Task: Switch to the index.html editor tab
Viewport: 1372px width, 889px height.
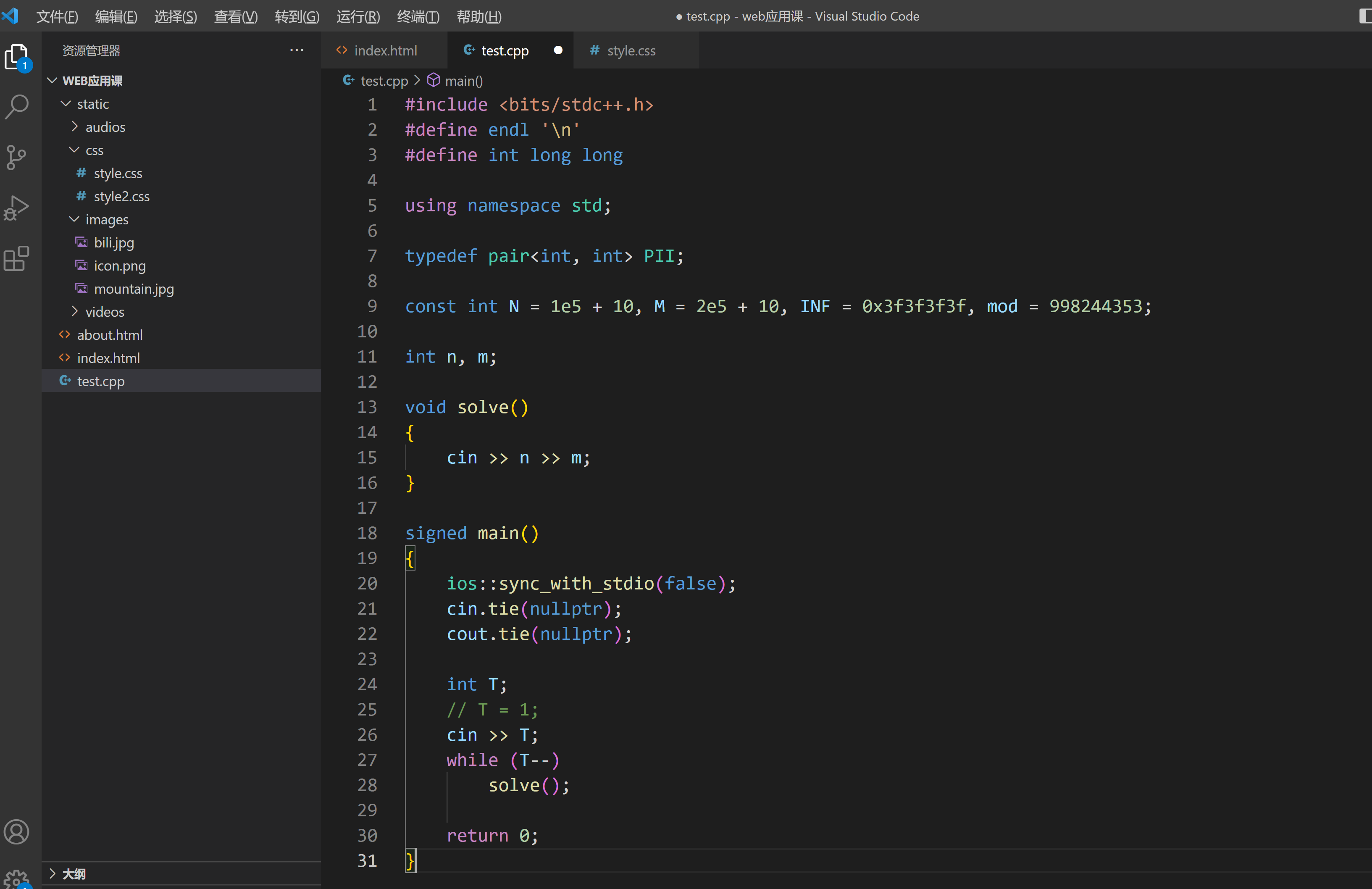Action: [x=384, y=50]
